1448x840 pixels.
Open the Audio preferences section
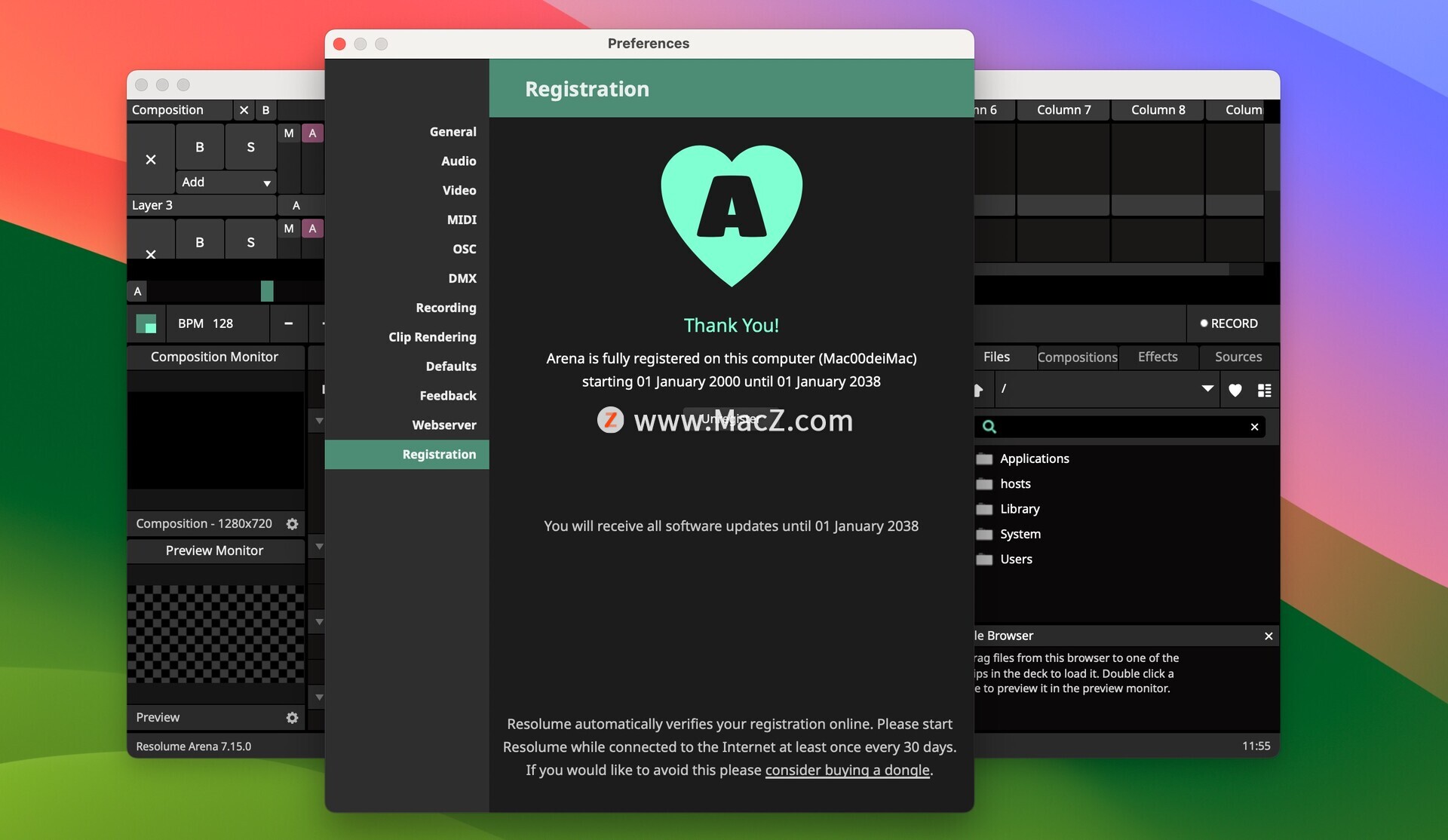[459, 161]
